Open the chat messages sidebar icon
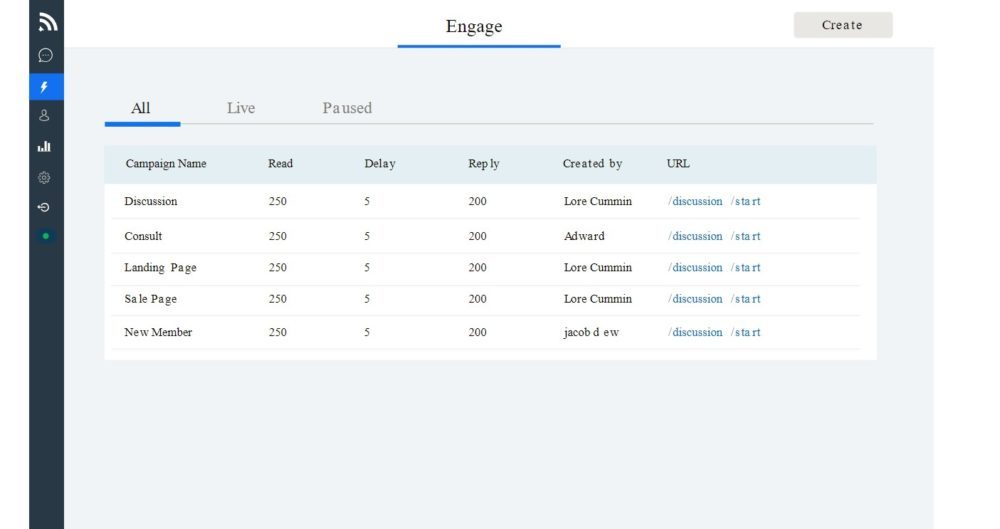Screen dimensions: 1000x529 (46, 56)
